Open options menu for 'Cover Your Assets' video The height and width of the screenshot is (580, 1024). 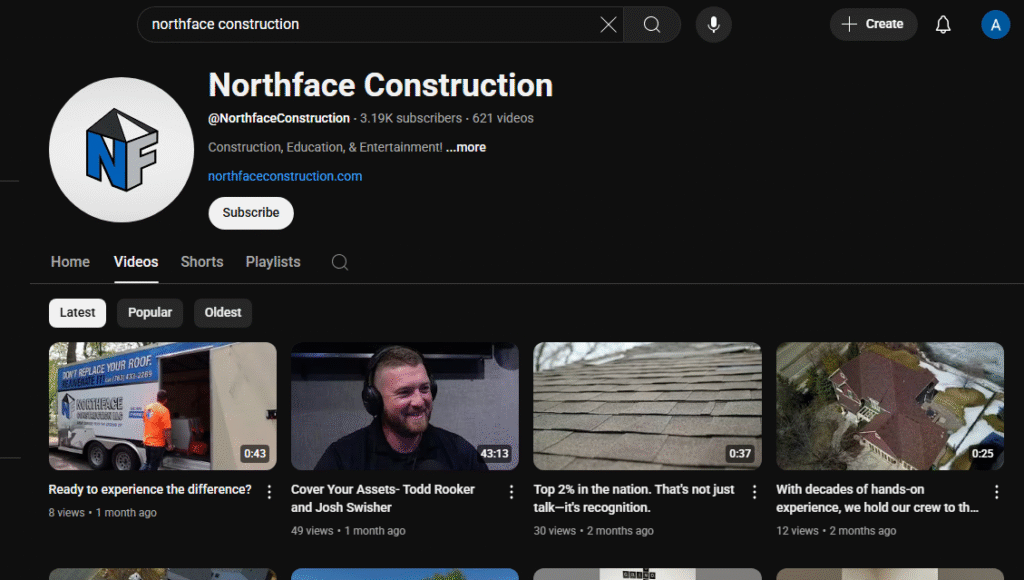[x=511, y=491]
